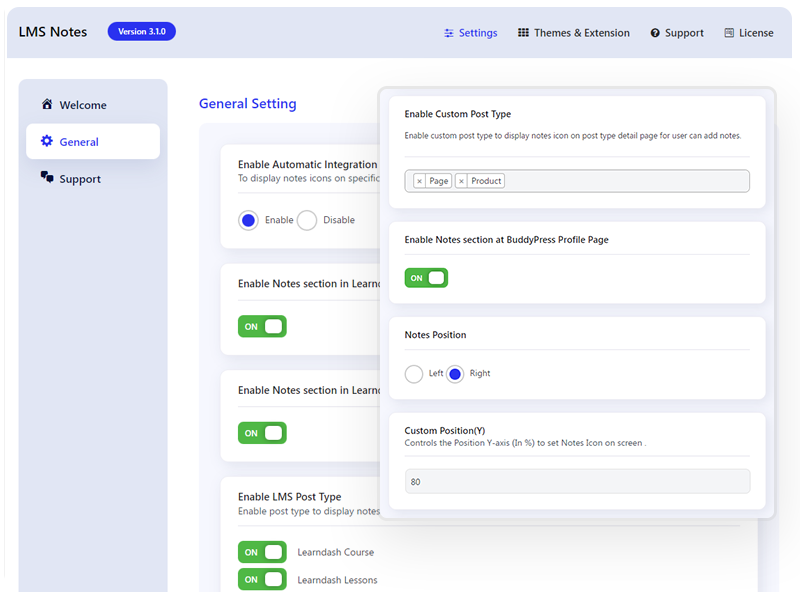
Task: Click the License icon in header
Action: click(x=729, y=33)
